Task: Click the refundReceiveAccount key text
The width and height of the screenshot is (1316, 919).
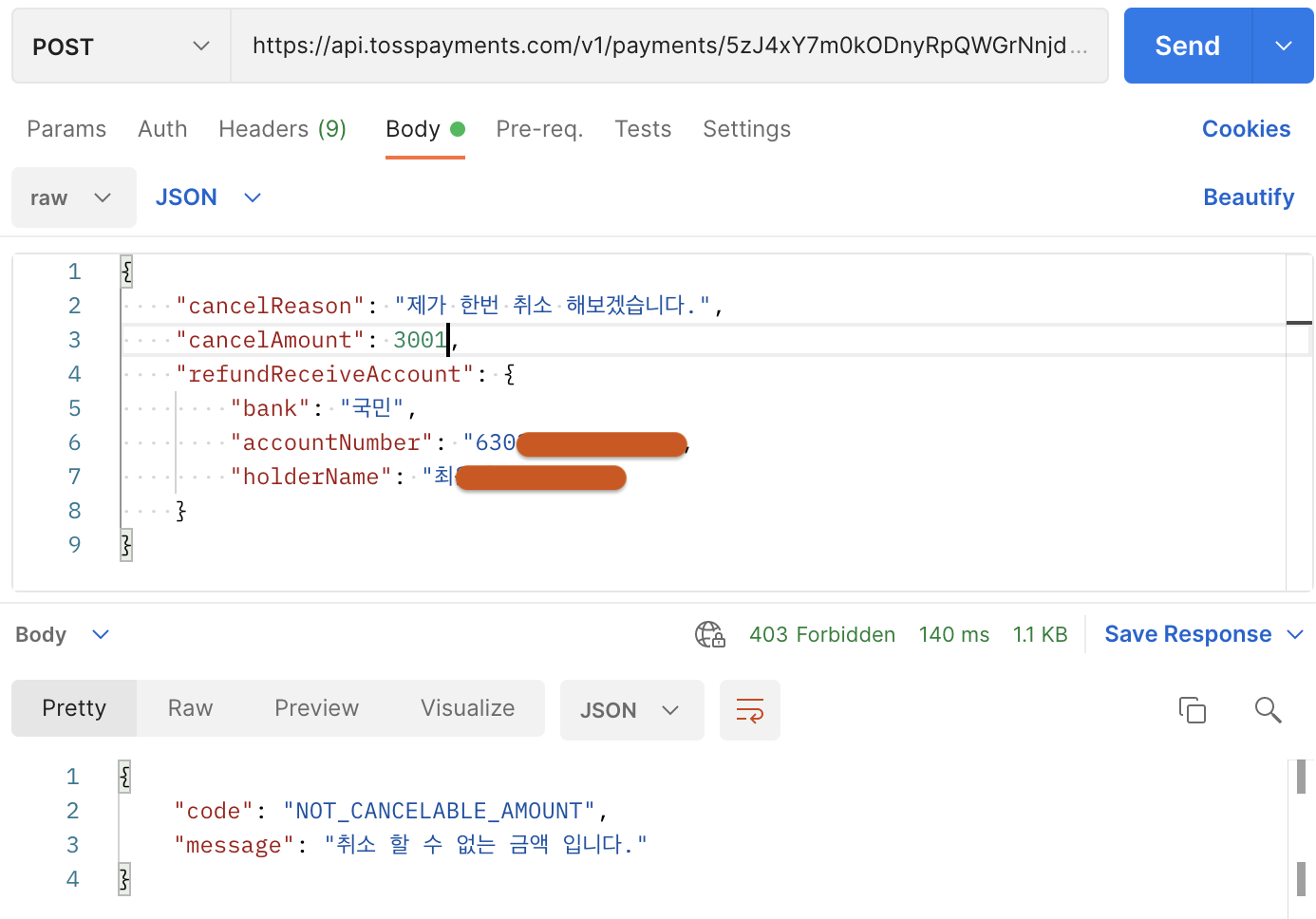Action: click(x=324, y=374)
